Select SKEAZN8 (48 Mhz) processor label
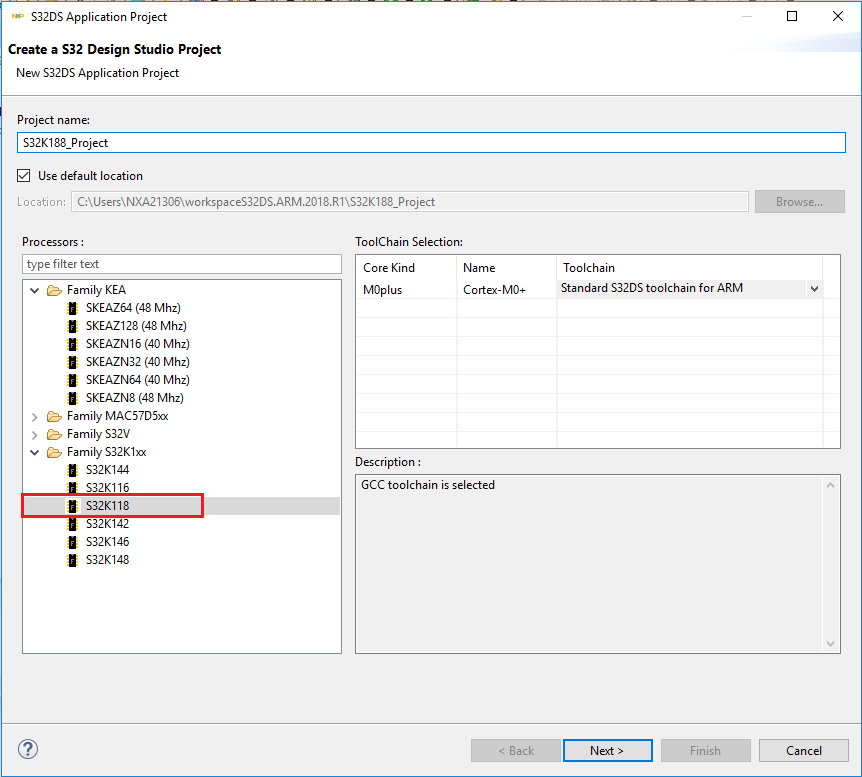The height and width of the screenshot is (777, 862). (x=135, y=398)
